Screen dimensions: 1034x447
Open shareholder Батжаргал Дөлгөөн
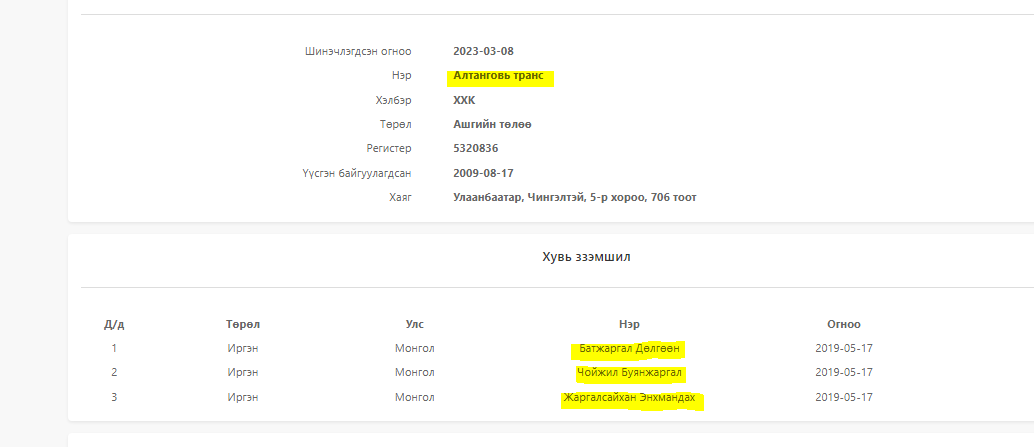point(630,348)
